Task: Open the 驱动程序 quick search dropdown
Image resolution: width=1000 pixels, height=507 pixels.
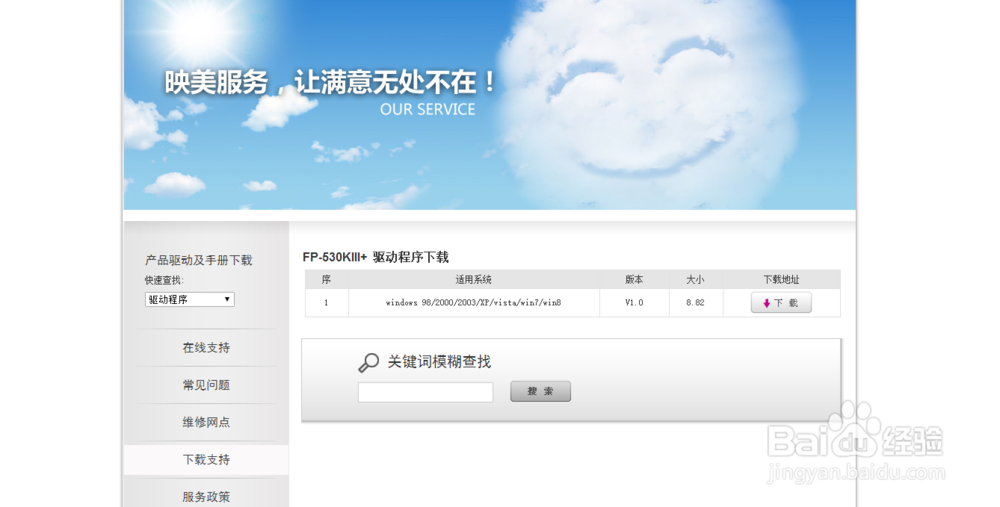Action: [x=189, y=299]
